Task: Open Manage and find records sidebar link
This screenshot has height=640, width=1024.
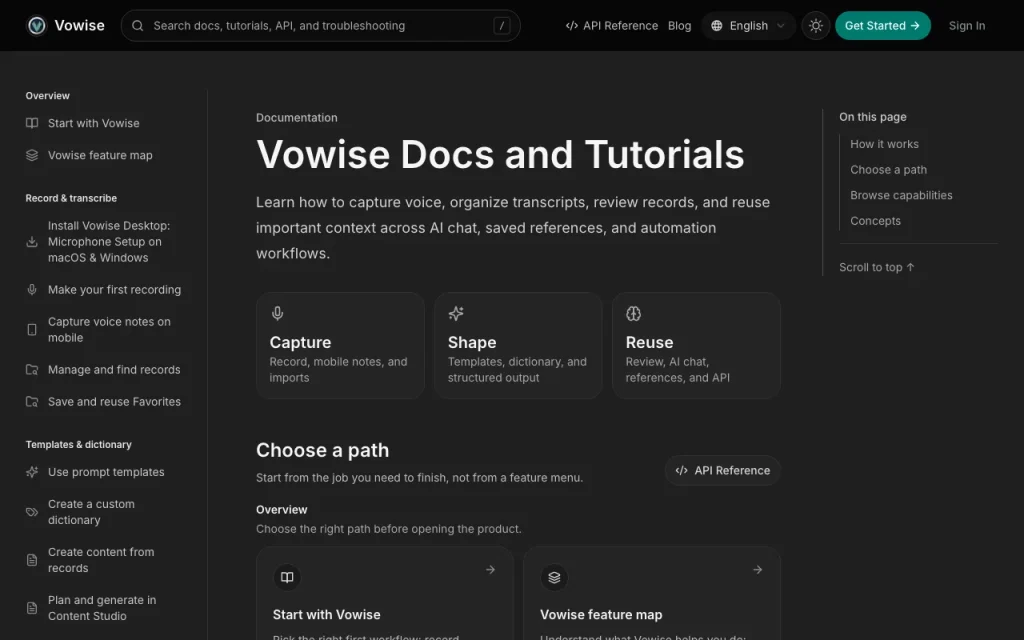Action: (114, 370)
